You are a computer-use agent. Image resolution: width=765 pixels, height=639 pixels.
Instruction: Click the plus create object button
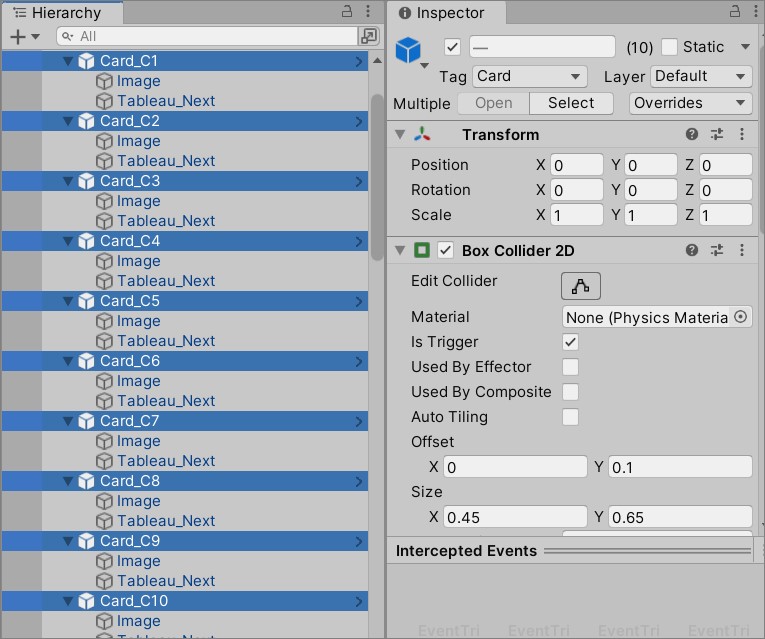coord(18,37)
